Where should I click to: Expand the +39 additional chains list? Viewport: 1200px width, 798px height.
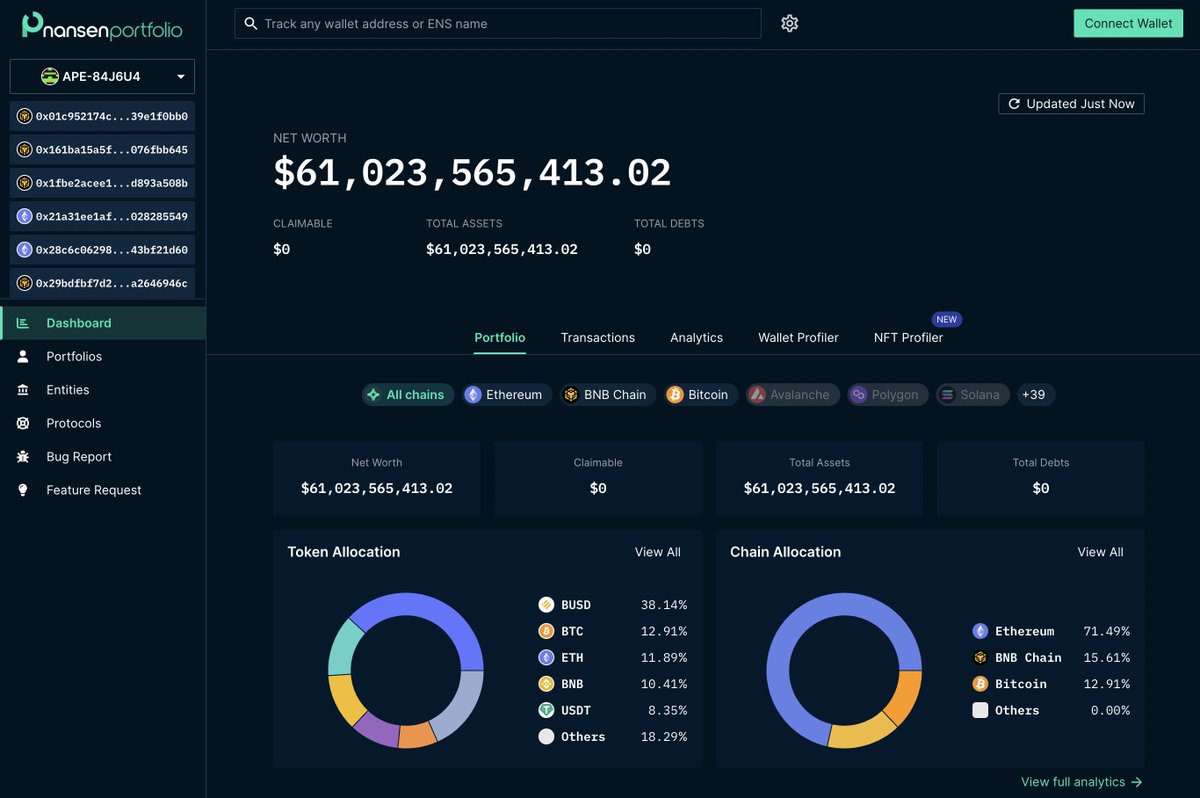[x=1035, y=394]
